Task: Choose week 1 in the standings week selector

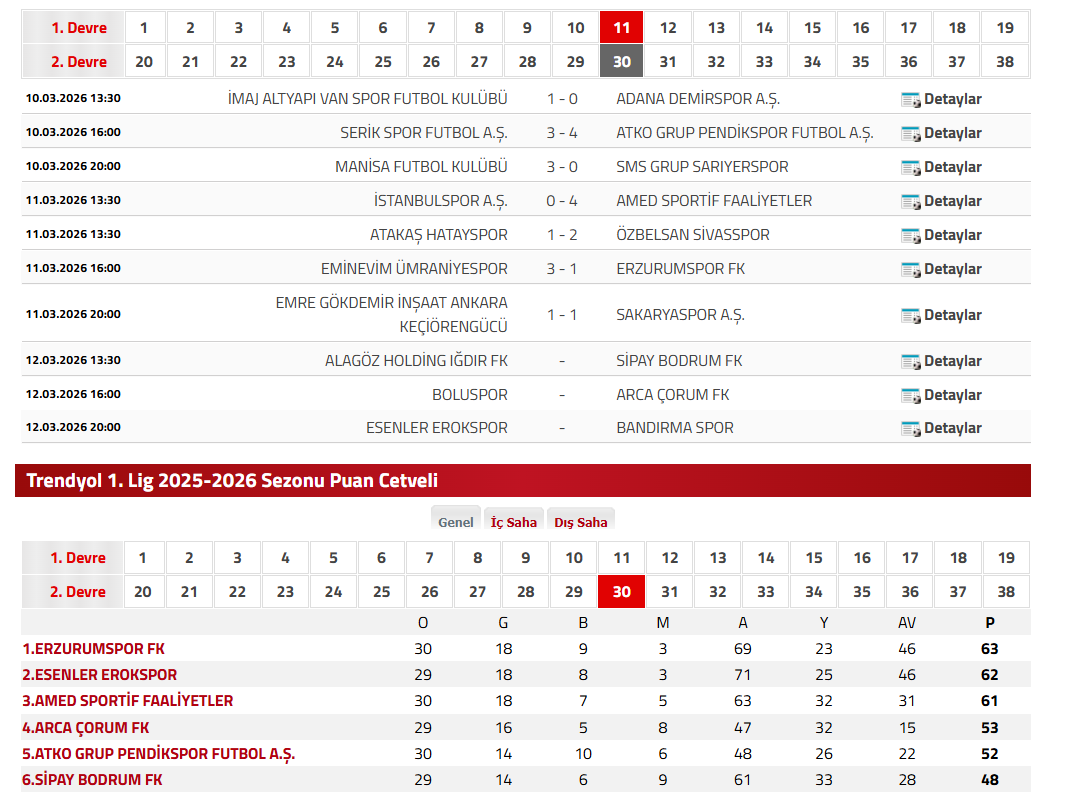Action: point(143,558)
